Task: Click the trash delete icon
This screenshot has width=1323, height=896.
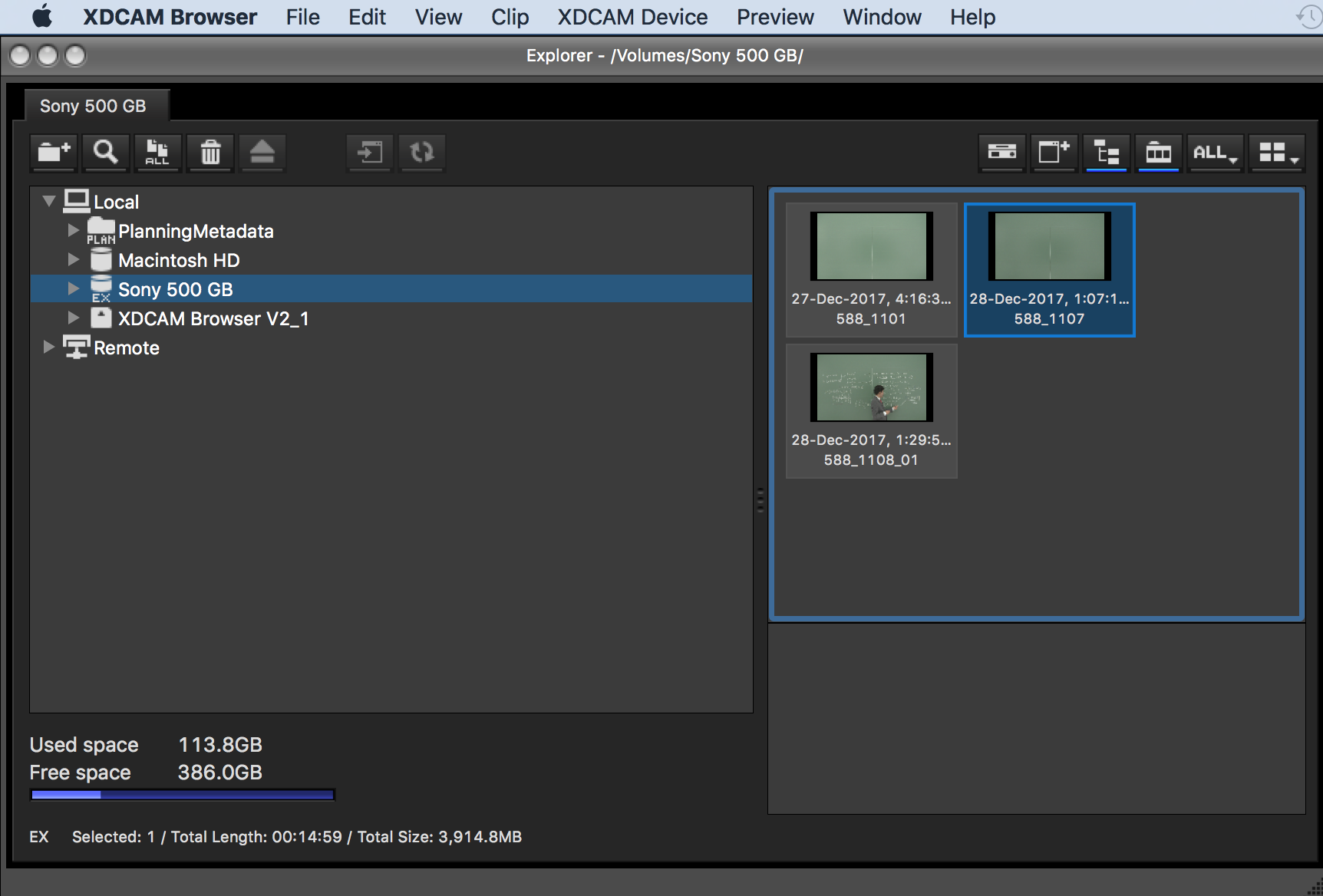Action: tap(210, 153)
